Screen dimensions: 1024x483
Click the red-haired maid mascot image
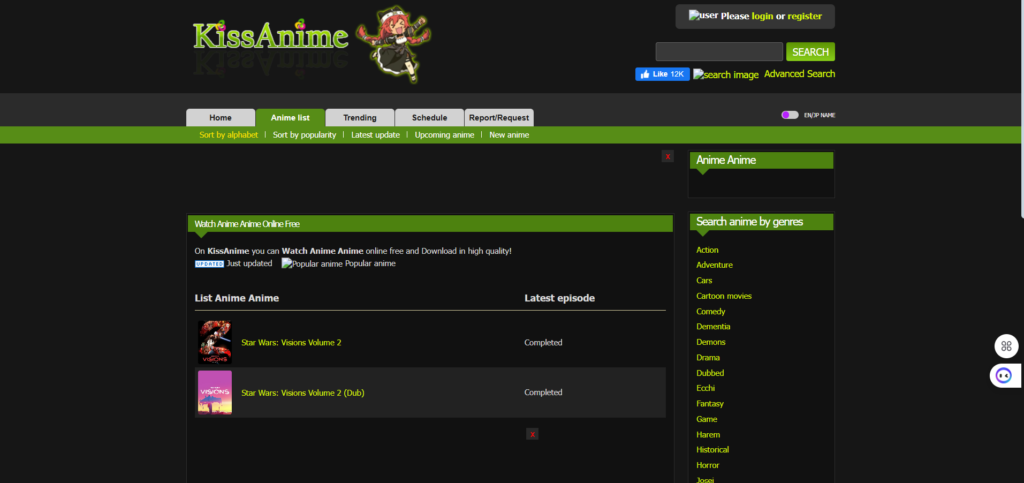pyautogui.click(x=393, y=44)
